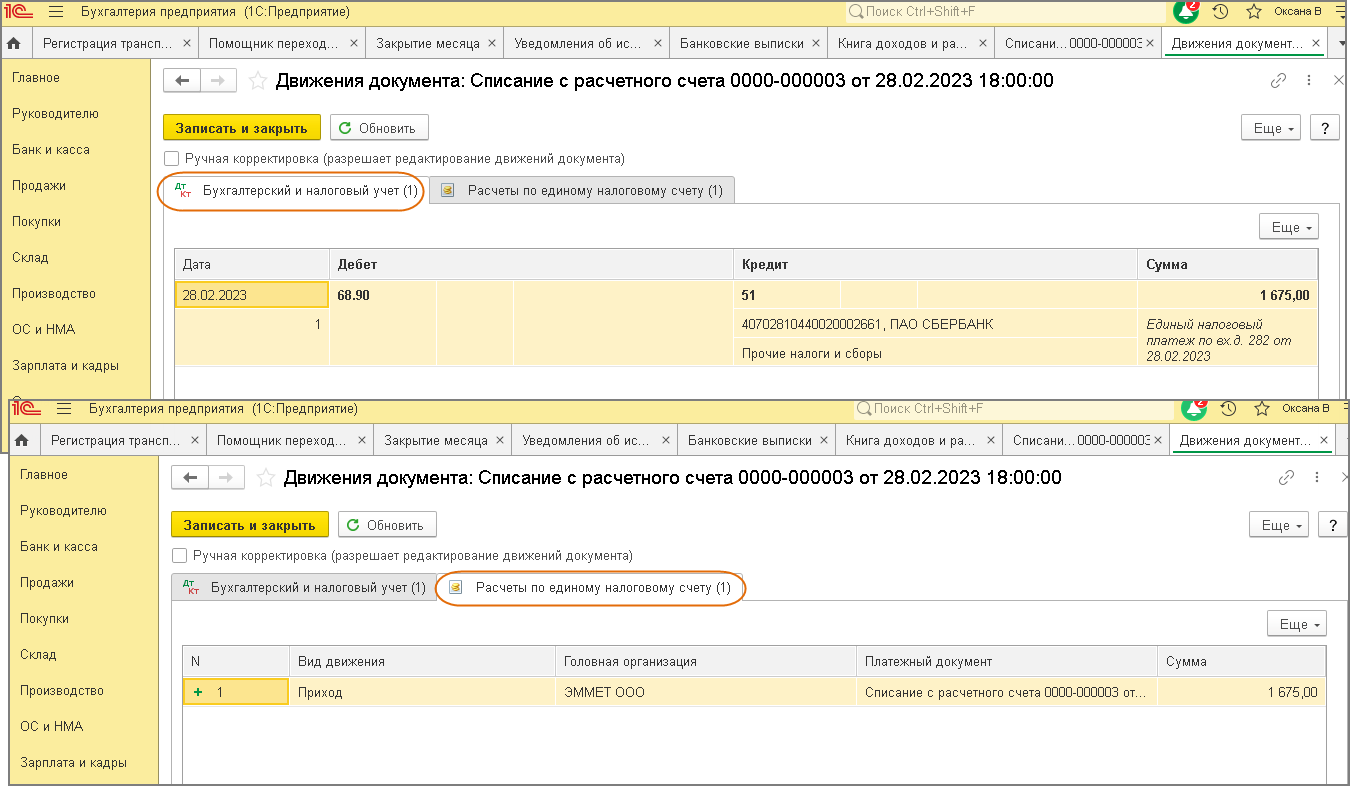Open Еще dropdown above lower window table
The width and height of the screenshot is (1351, 789).
[1296, 624]
